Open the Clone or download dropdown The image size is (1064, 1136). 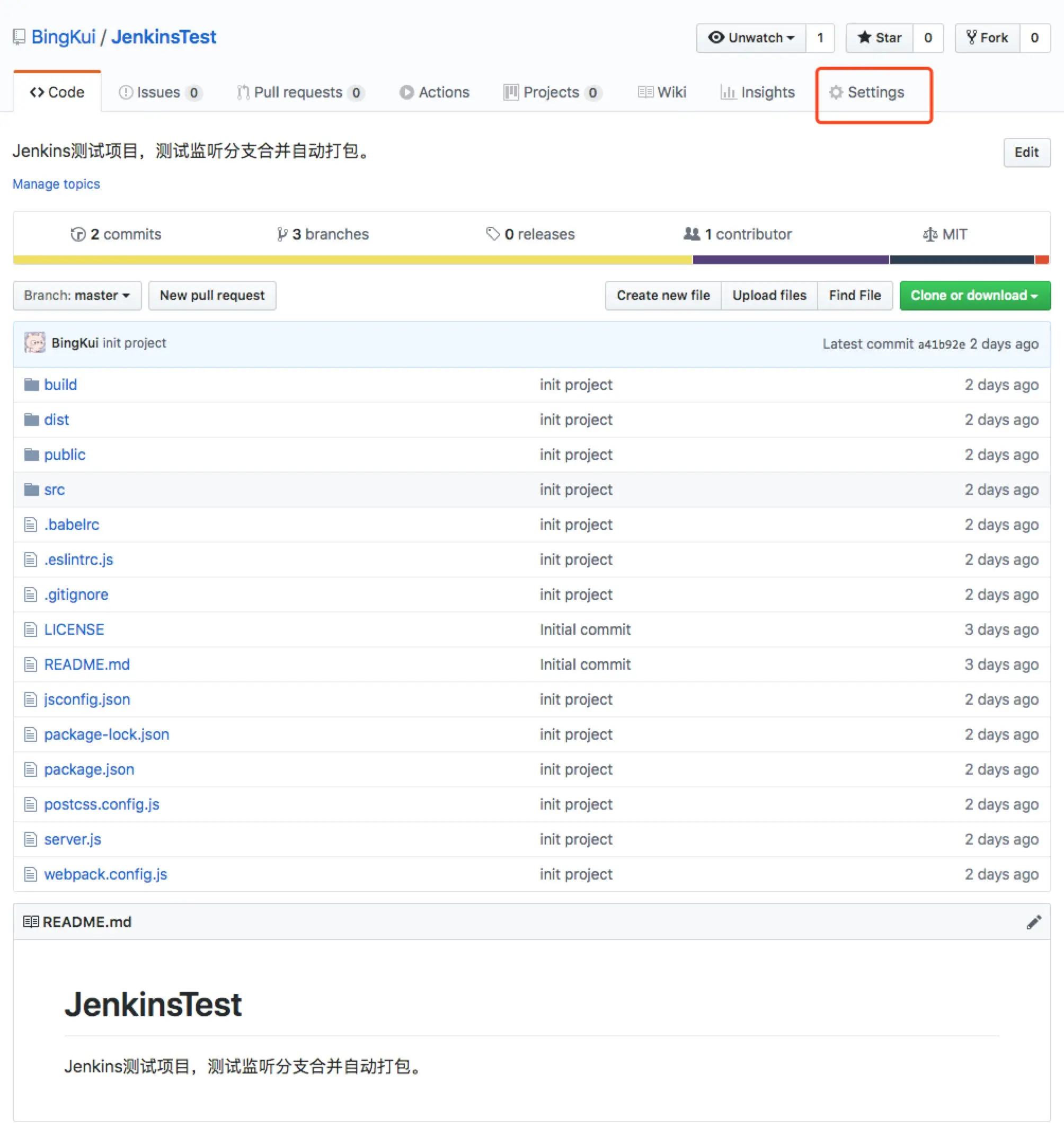coord(974,296)
